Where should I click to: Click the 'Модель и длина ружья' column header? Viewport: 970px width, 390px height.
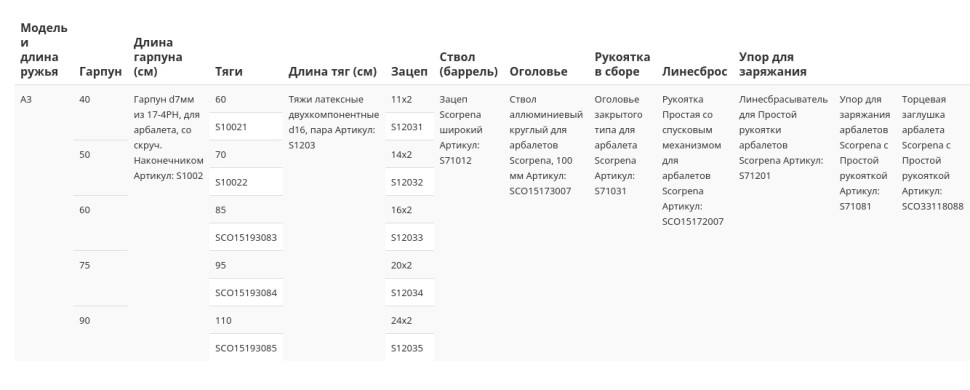pyautogui.click(x=44, y=50)
